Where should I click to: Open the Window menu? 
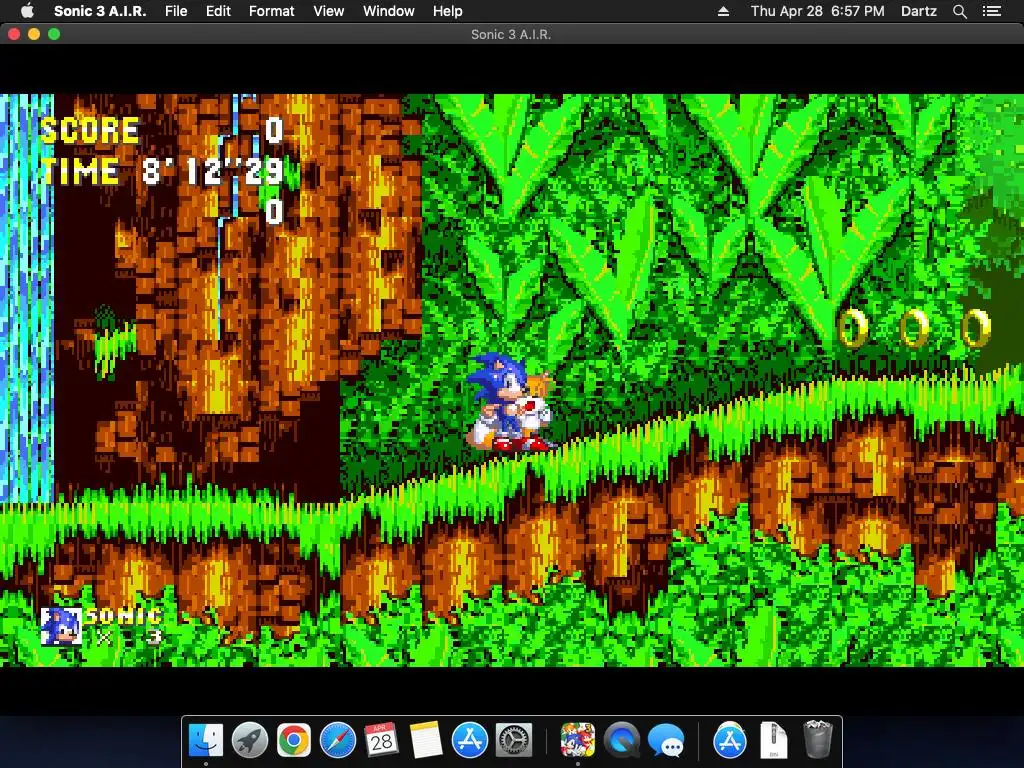pos(389,11)
